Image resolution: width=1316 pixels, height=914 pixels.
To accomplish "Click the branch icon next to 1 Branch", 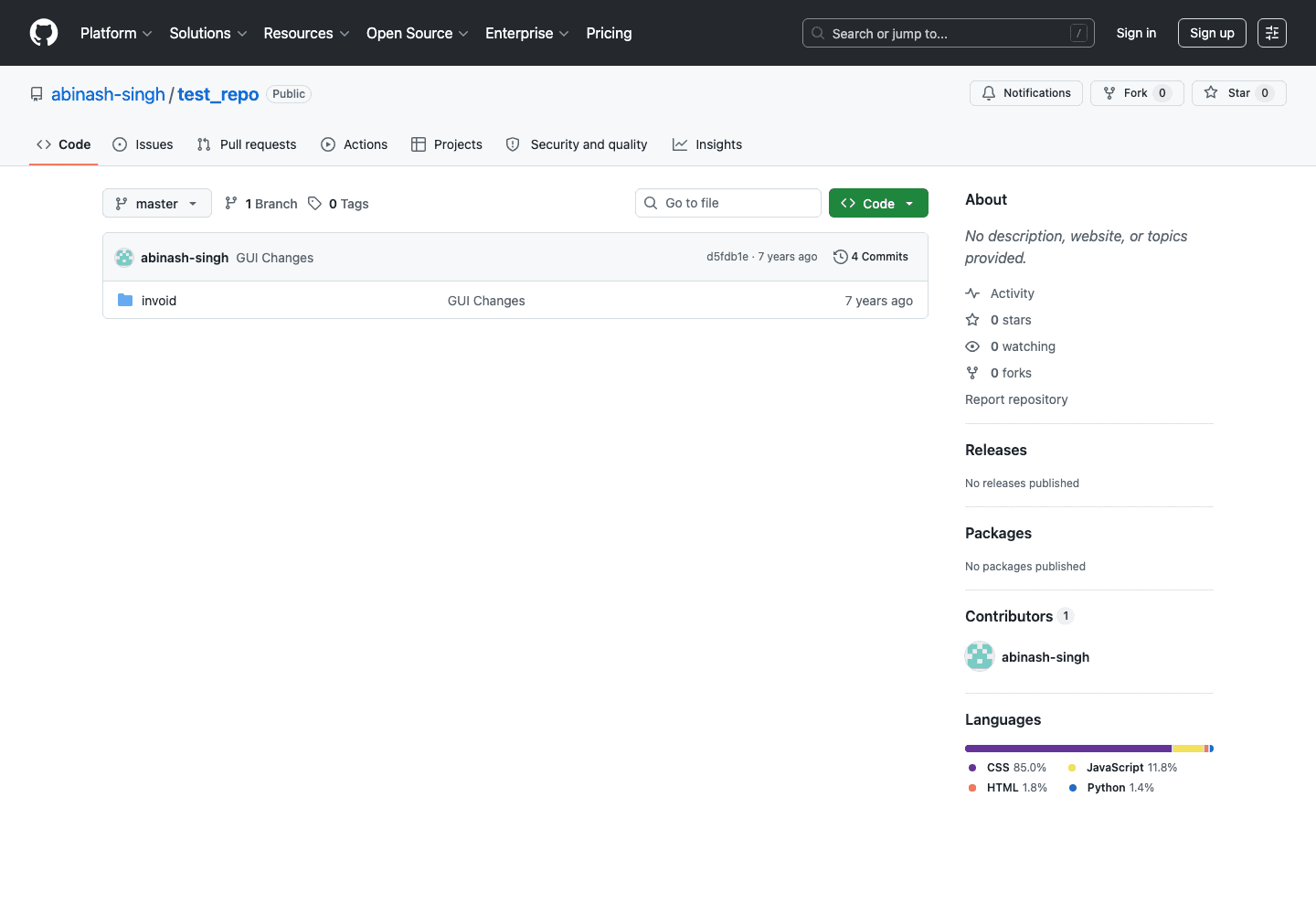I will pyautogui.click(x=231, y=203).
